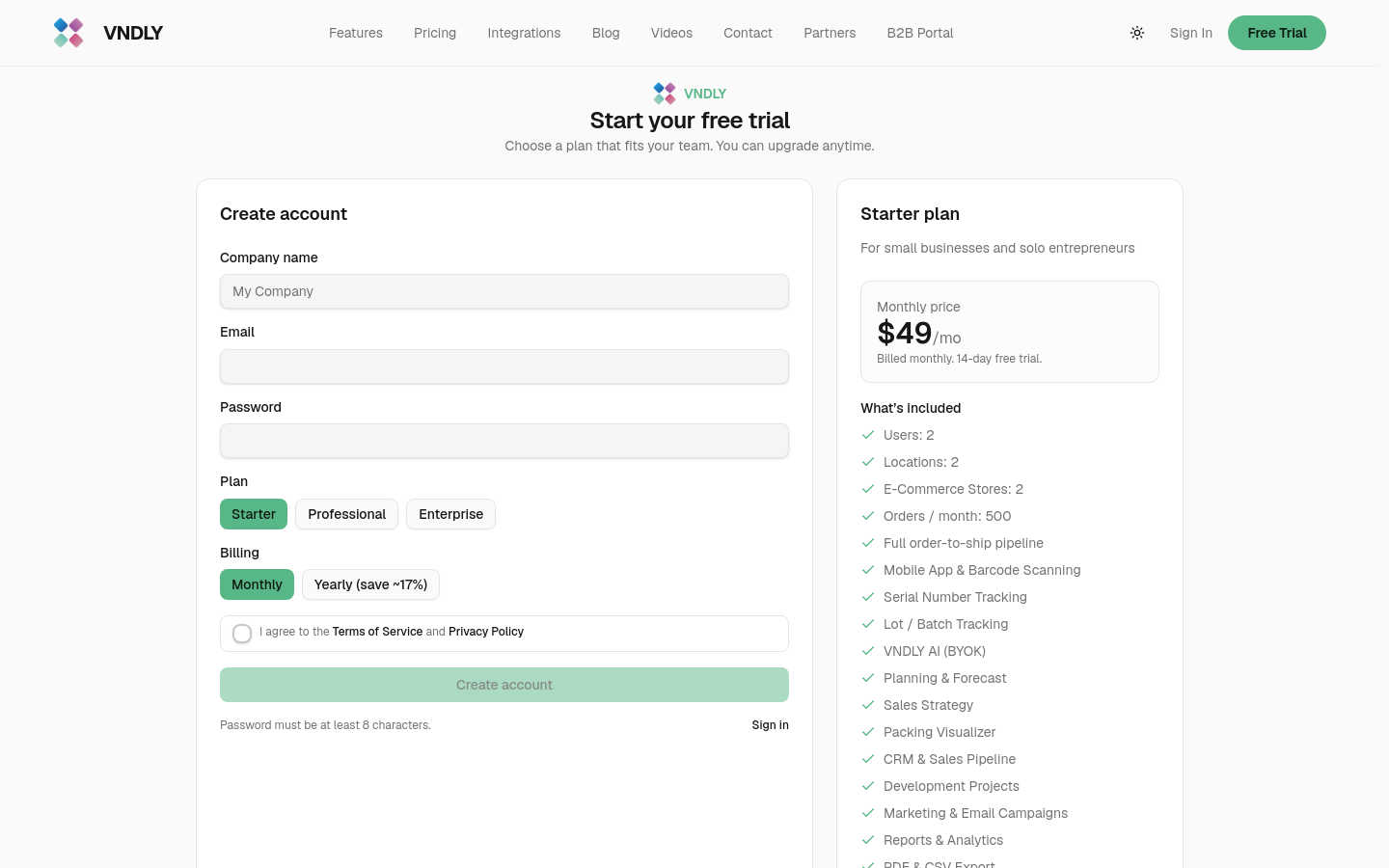Screen dimensions: 1389x868
Task: Click checkmark icon beside Users: 2
Action: pos(868,435)
